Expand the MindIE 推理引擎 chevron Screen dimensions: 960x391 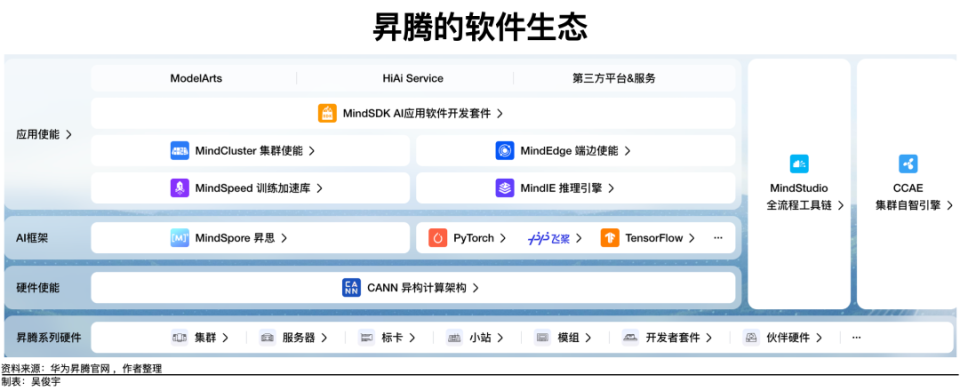tap(610, 188)
